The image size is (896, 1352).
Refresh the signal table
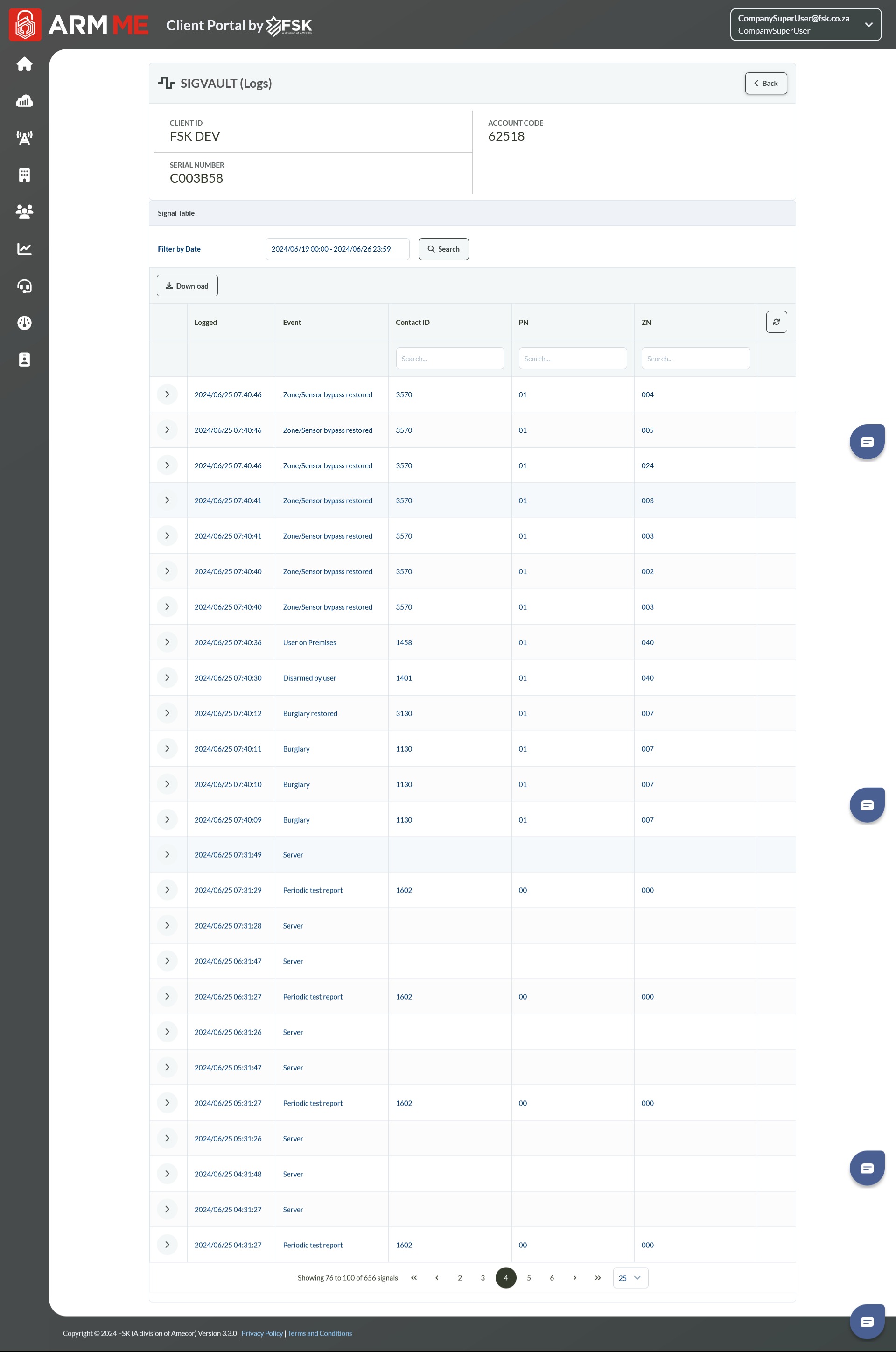[776, 322]
